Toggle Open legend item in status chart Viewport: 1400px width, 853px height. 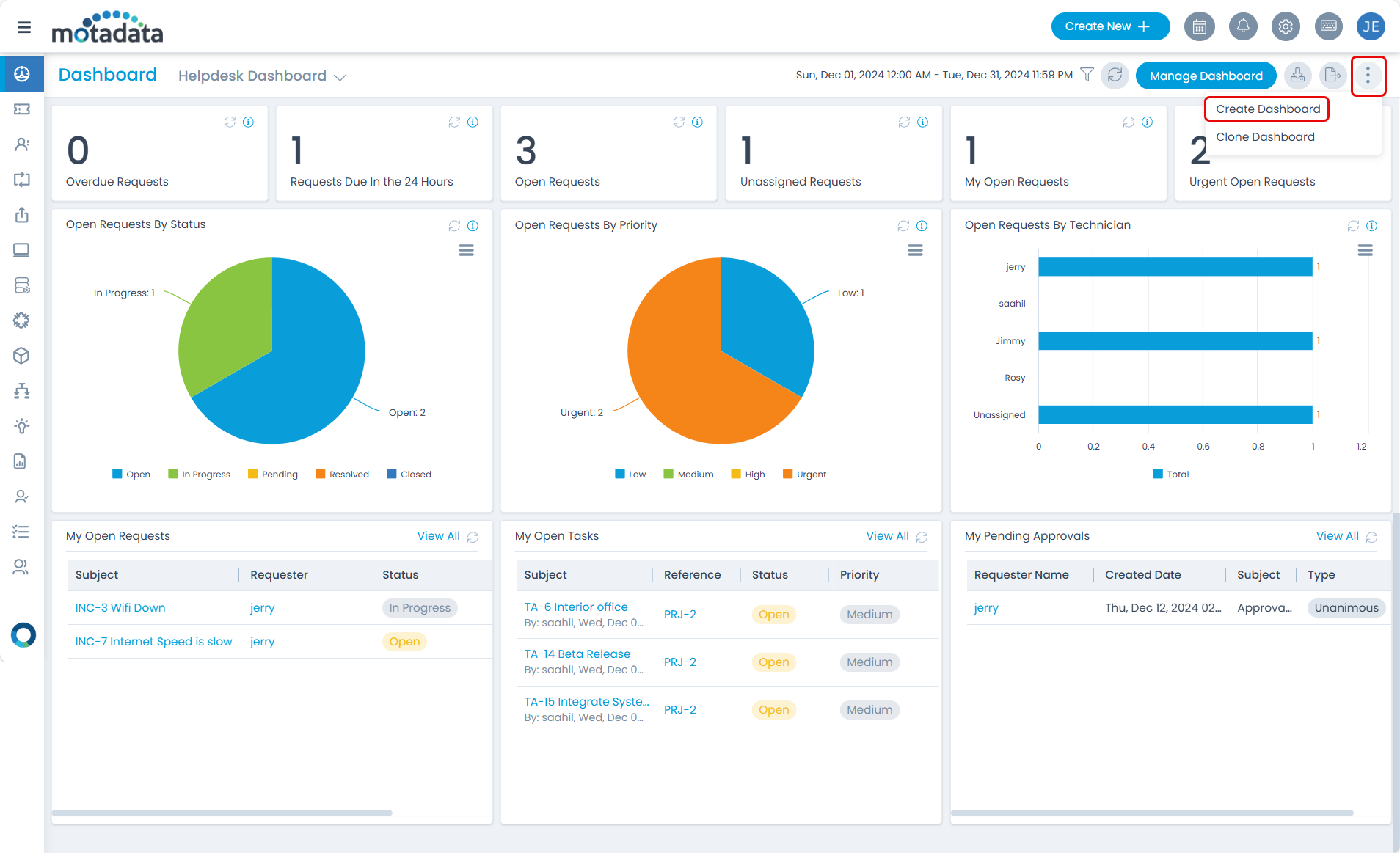[131, 475]
